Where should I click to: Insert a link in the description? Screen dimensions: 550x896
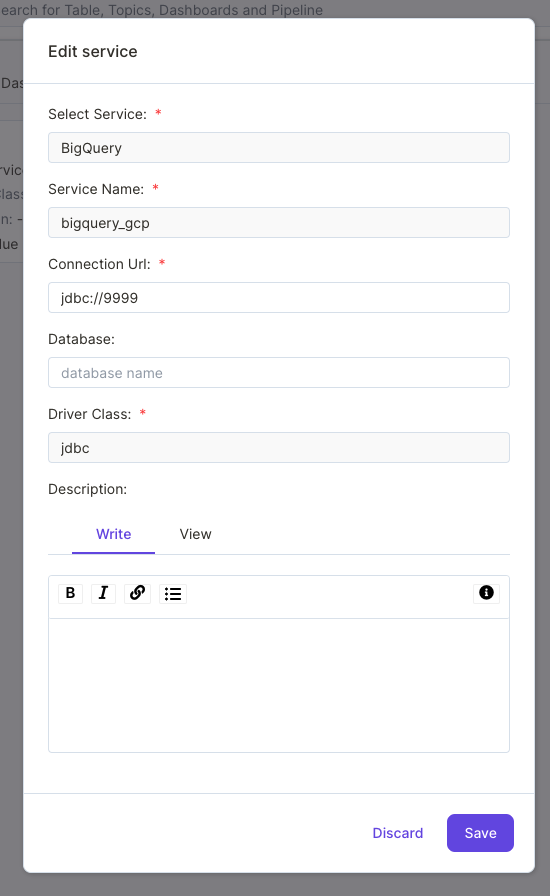137,593
